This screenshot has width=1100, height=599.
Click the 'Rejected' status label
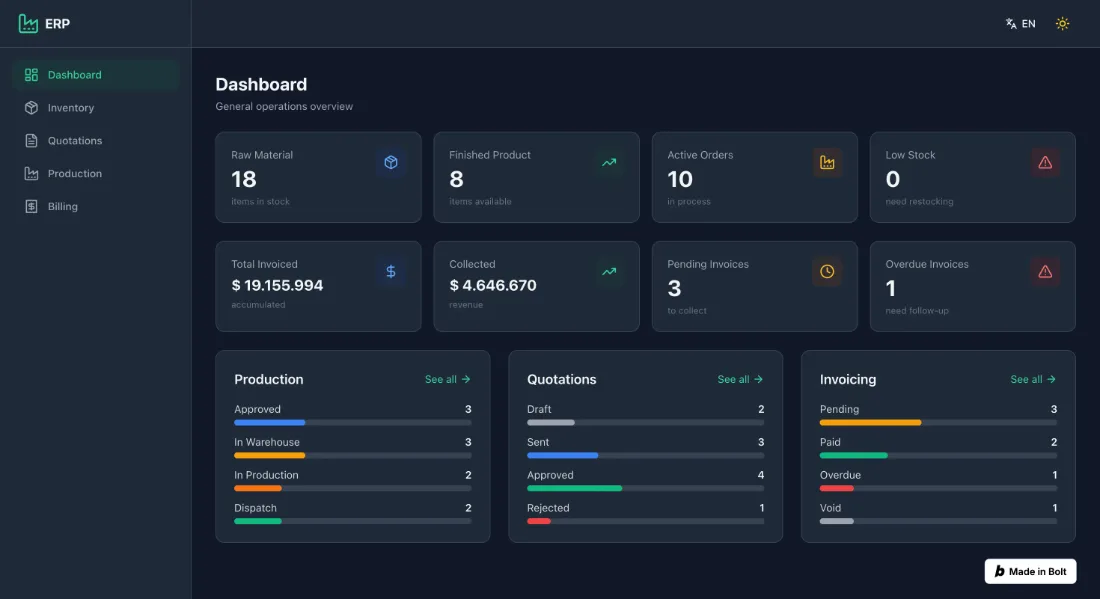548,509
